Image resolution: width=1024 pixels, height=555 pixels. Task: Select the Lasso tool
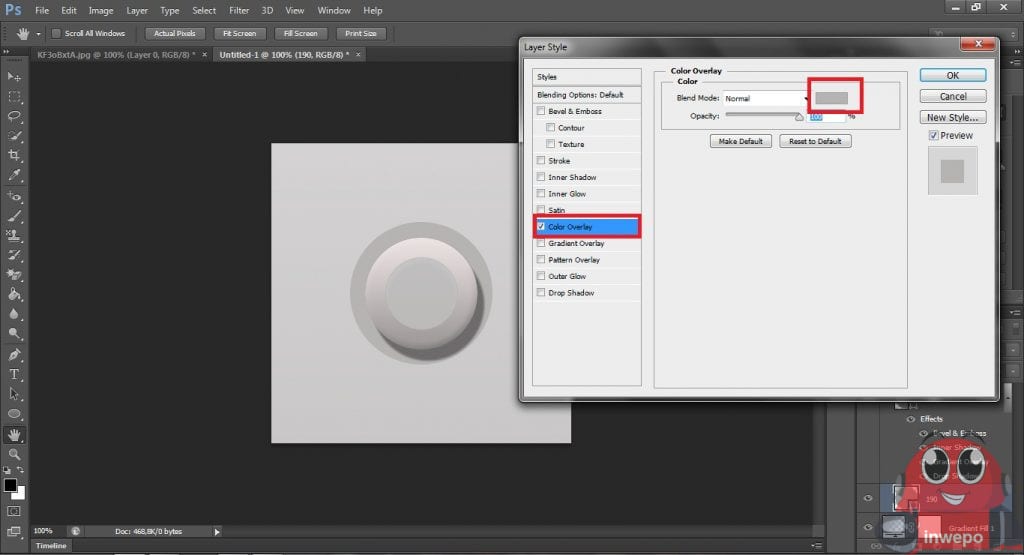[x=14, y=116]
